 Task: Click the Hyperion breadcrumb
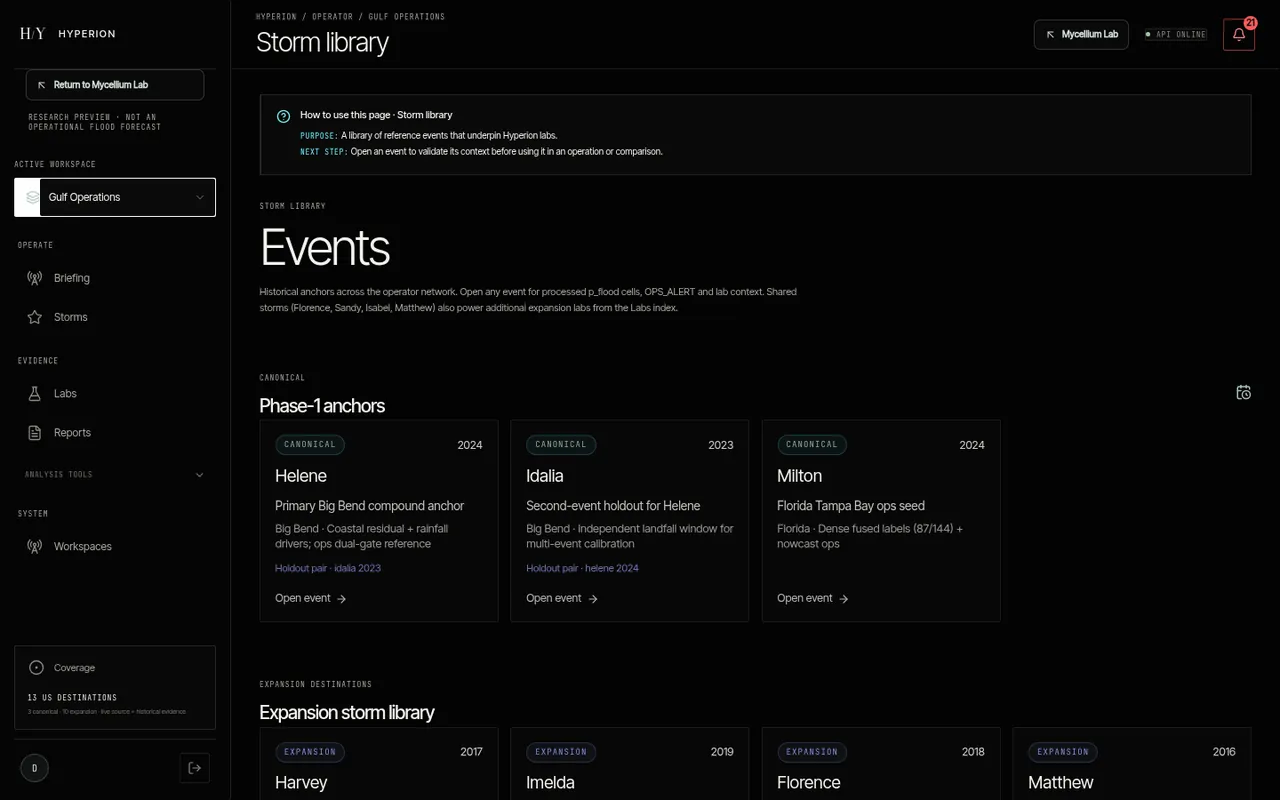coord(276,17)
